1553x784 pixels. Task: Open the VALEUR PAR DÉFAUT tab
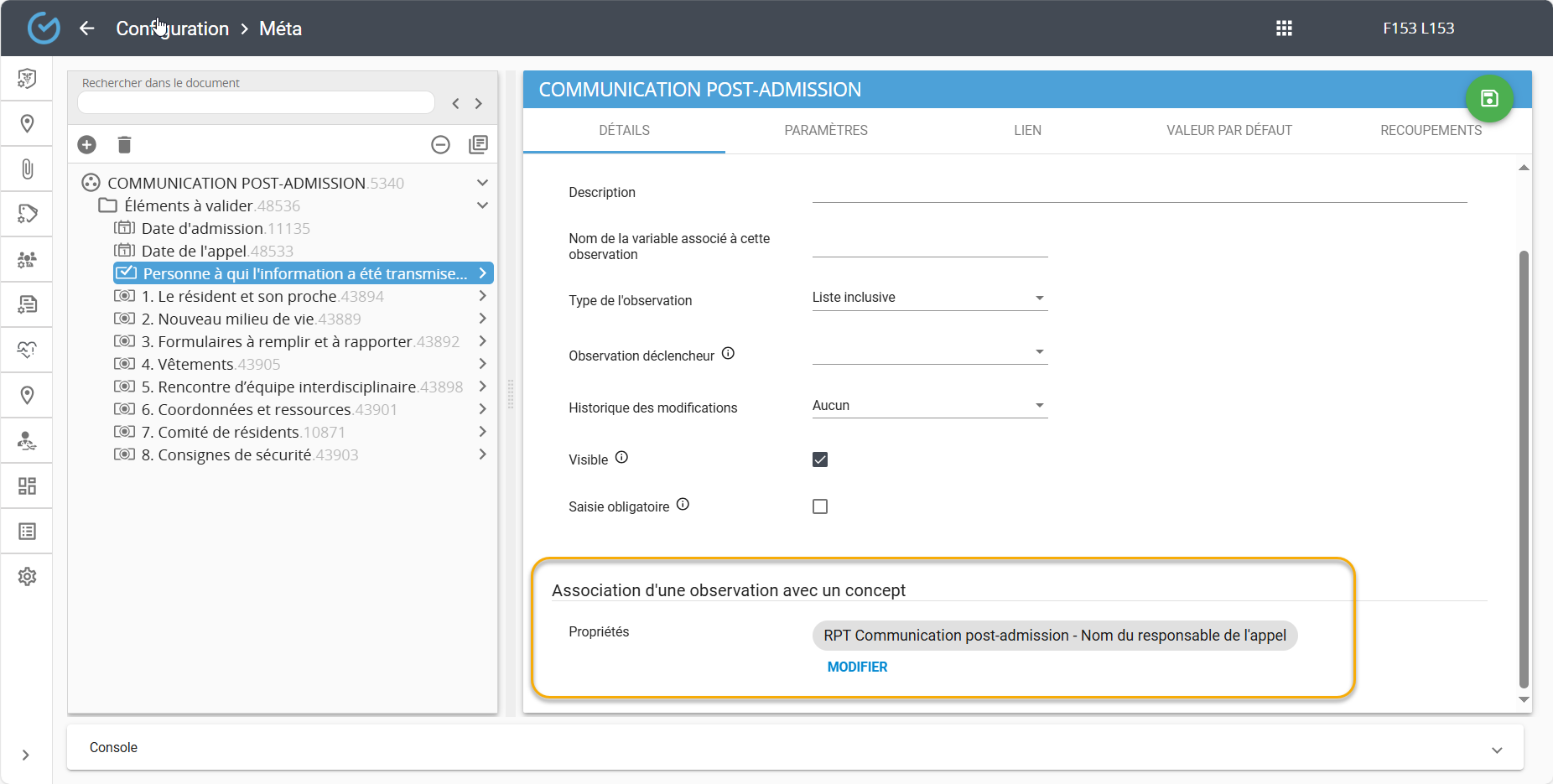[x=1228, y=131]
